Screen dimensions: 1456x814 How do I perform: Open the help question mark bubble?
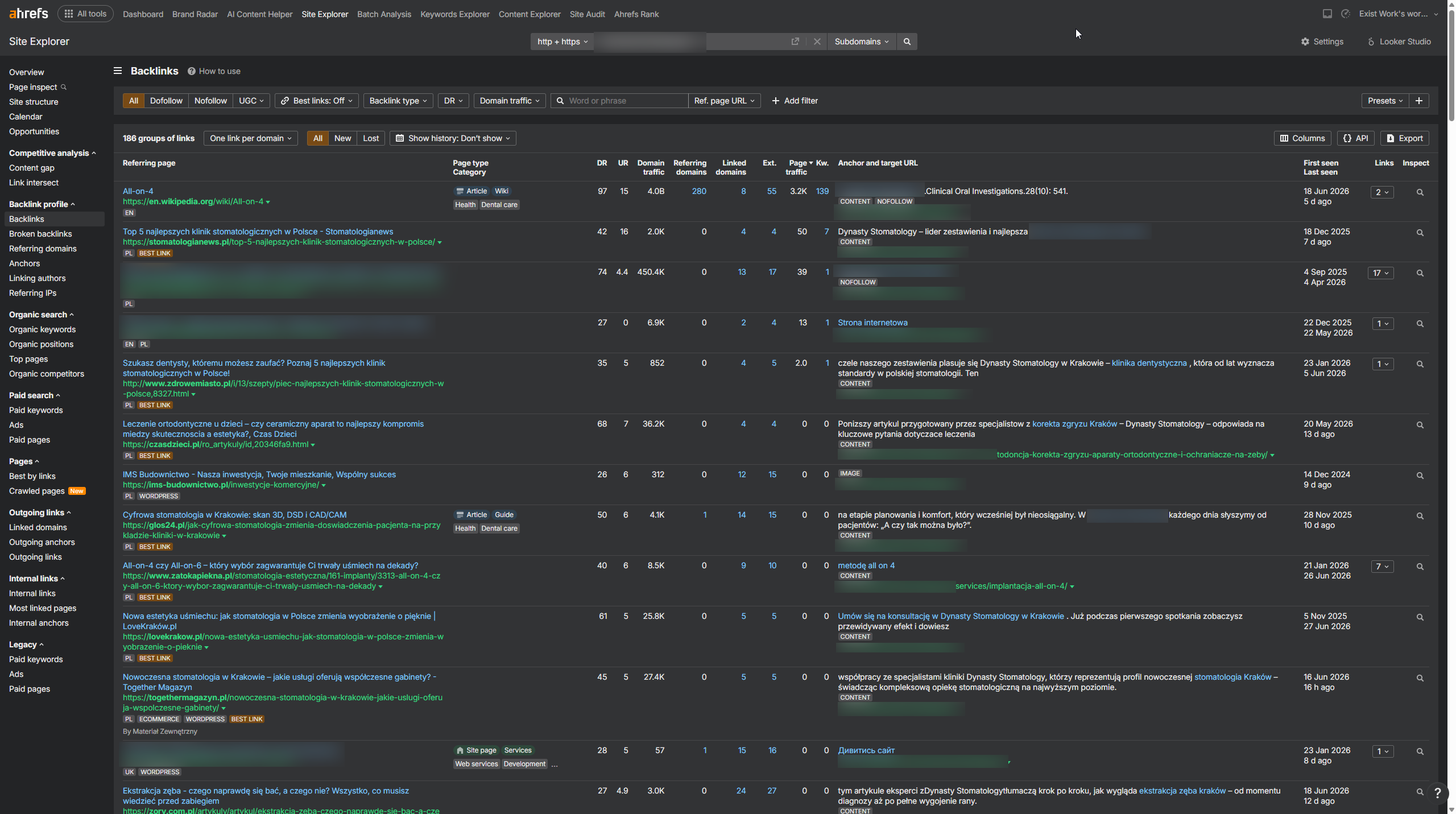1437,793
